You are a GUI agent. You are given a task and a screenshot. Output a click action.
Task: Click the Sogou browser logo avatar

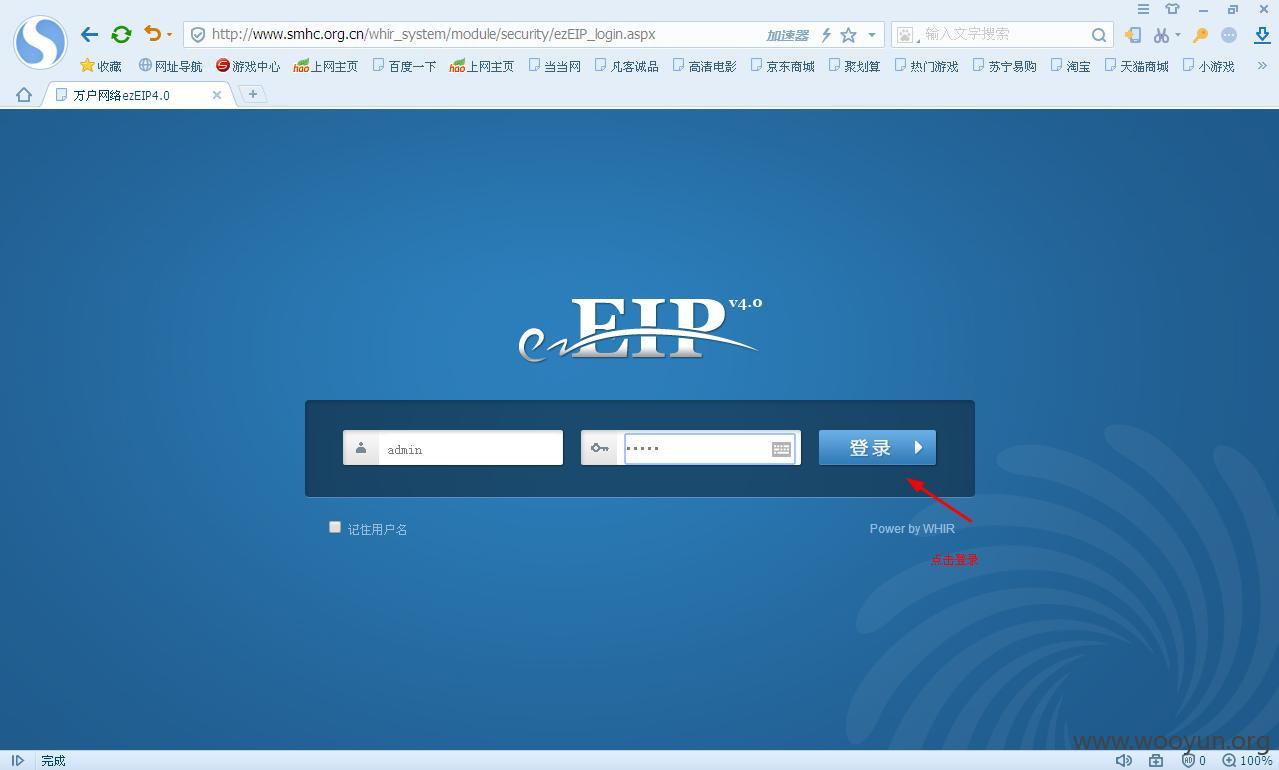(40, 42)
